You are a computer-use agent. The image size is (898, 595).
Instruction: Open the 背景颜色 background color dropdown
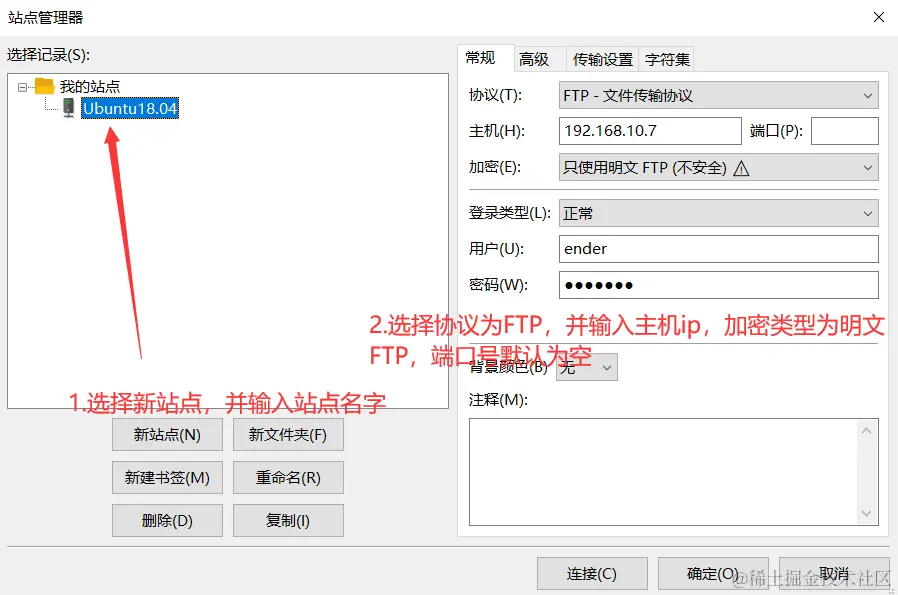606,367
